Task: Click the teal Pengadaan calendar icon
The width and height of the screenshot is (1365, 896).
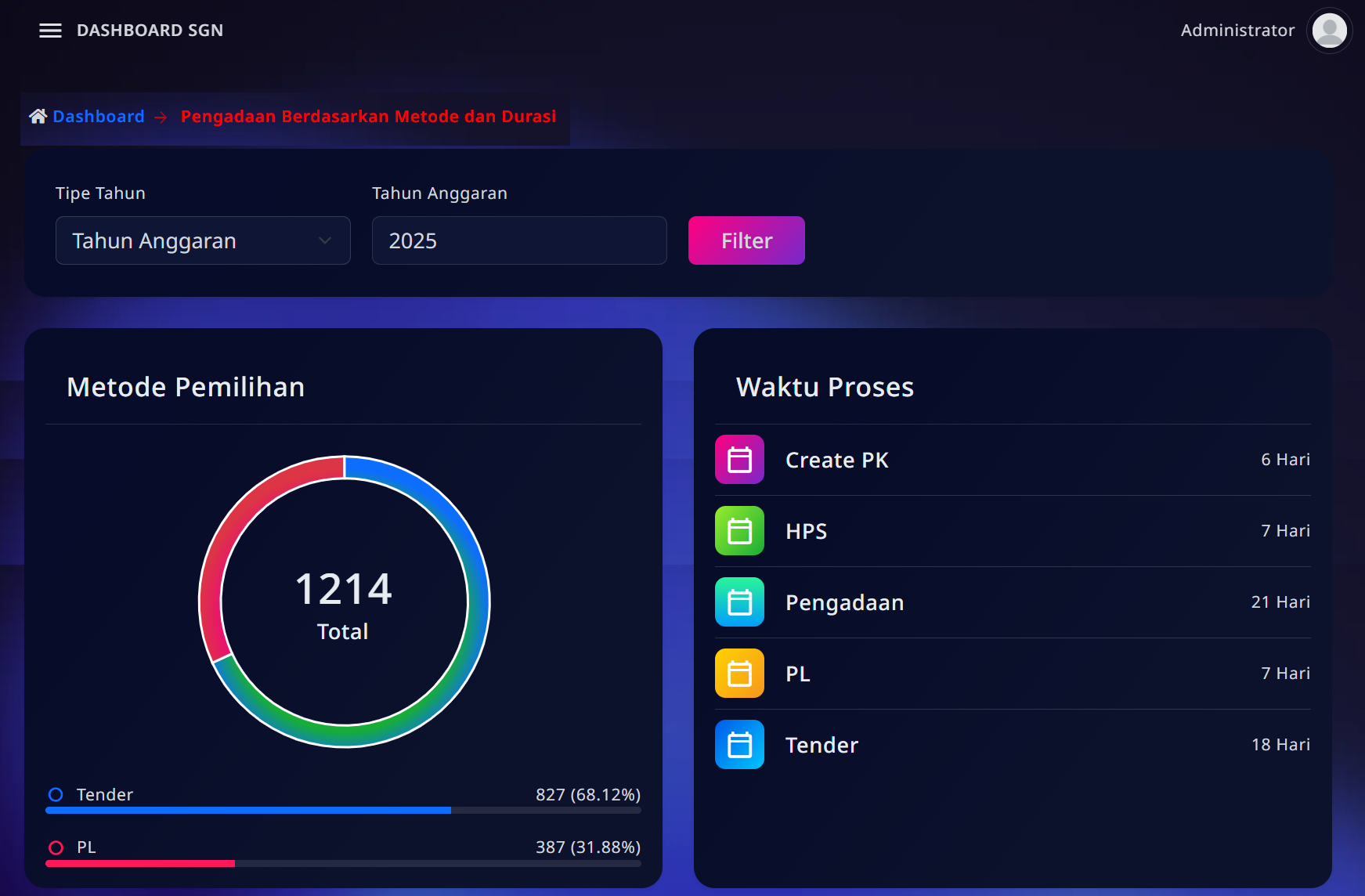Action: [739, 602]
